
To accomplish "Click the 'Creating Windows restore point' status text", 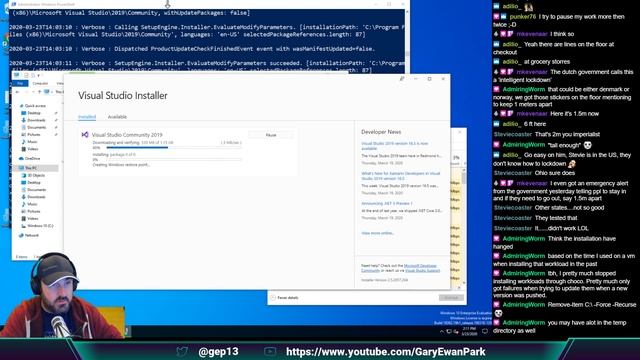I will [121, 165].
